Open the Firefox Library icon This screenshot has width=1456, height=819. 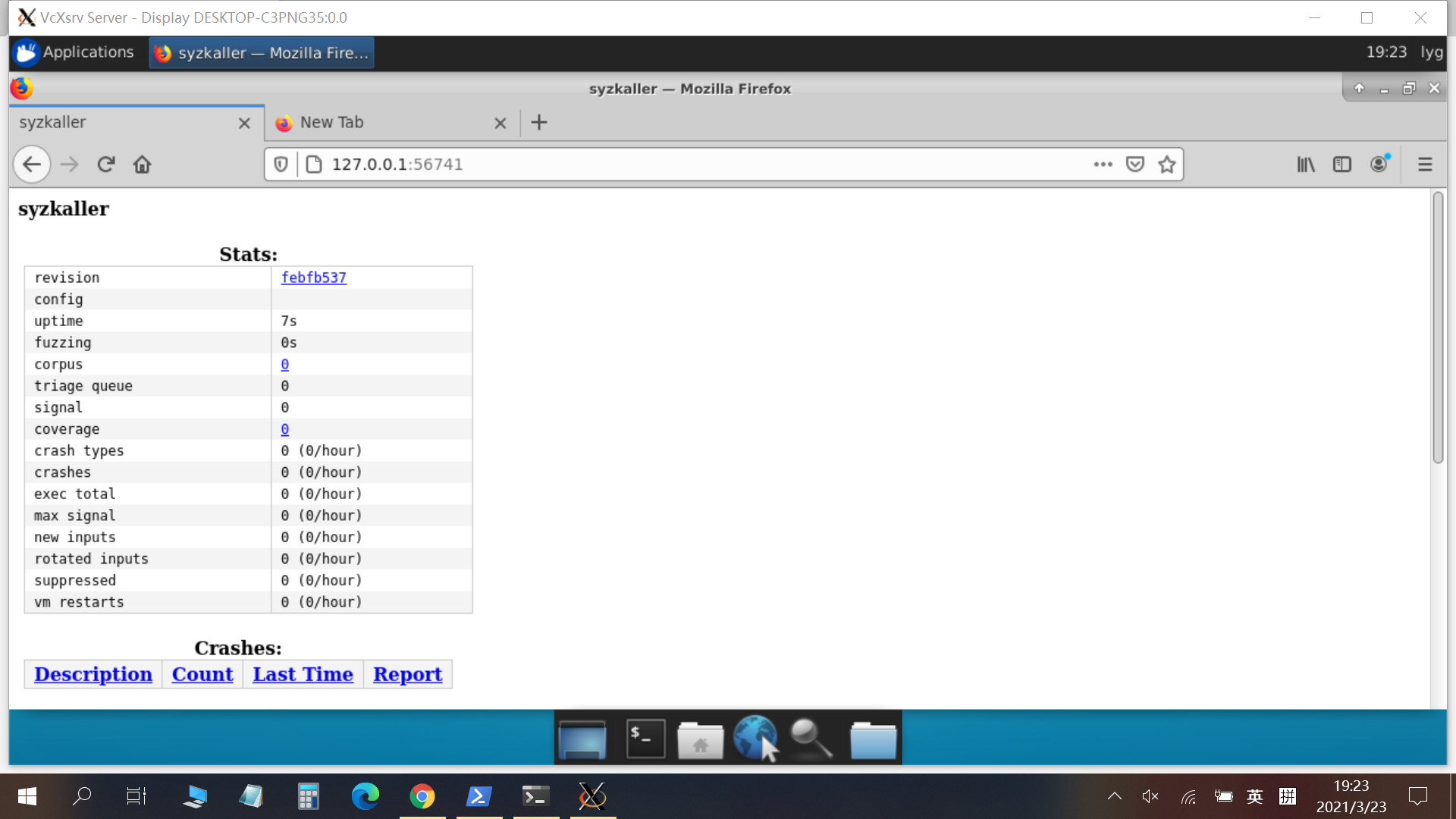pos(1305,164)
